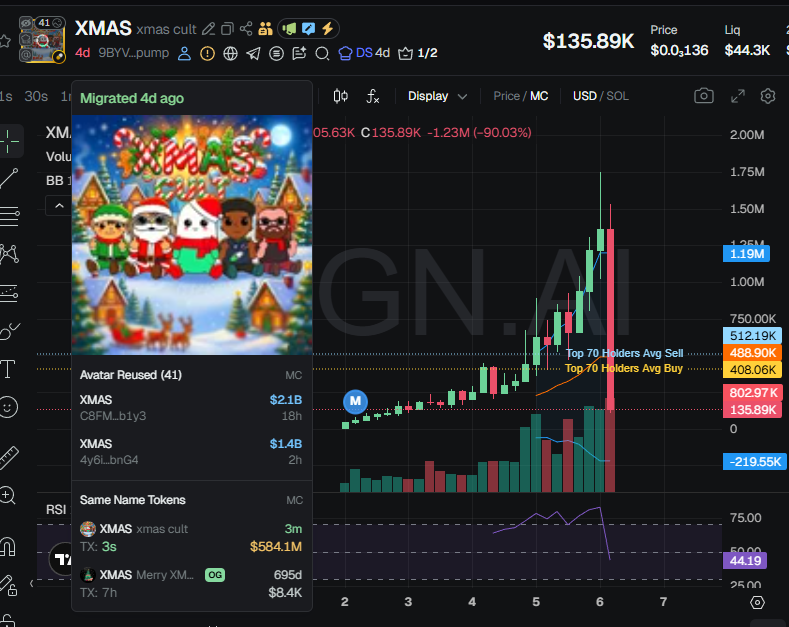Collapse the left drawing toolbar arrow
789x627 pixels.
[32, 584]
